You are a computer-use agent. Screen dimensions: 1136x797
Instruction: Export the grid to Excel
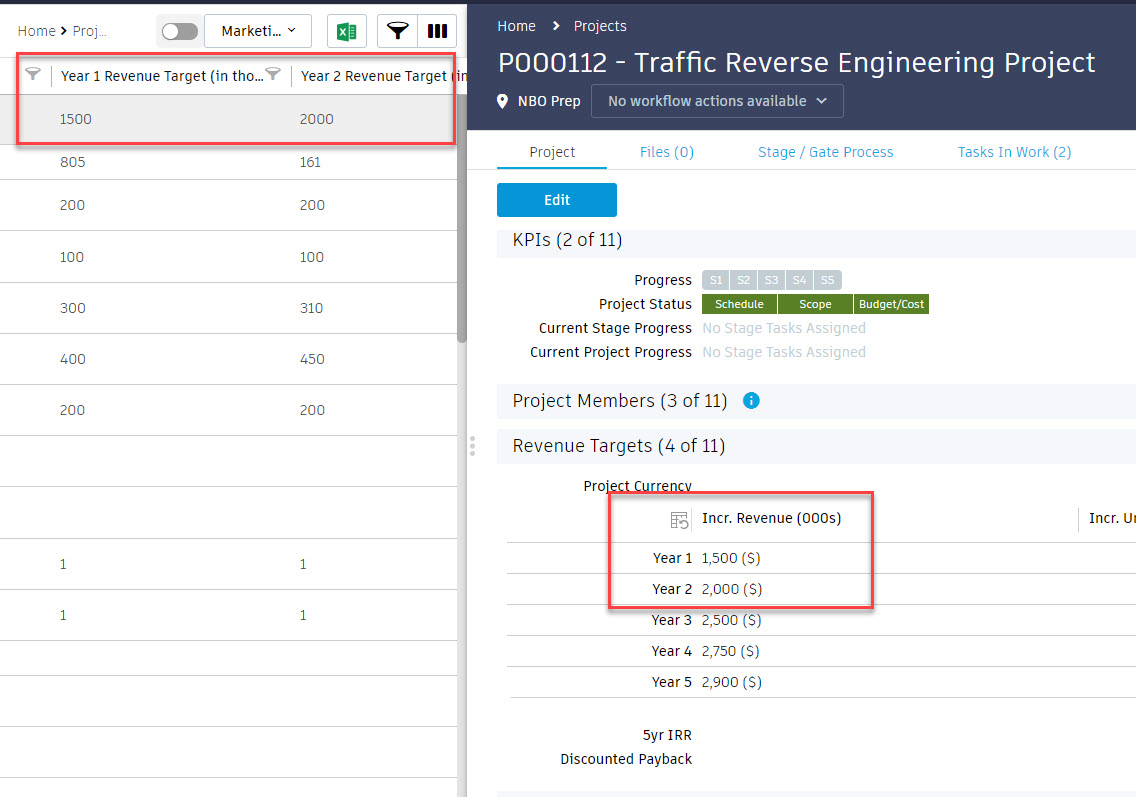(x=346, y=31)
